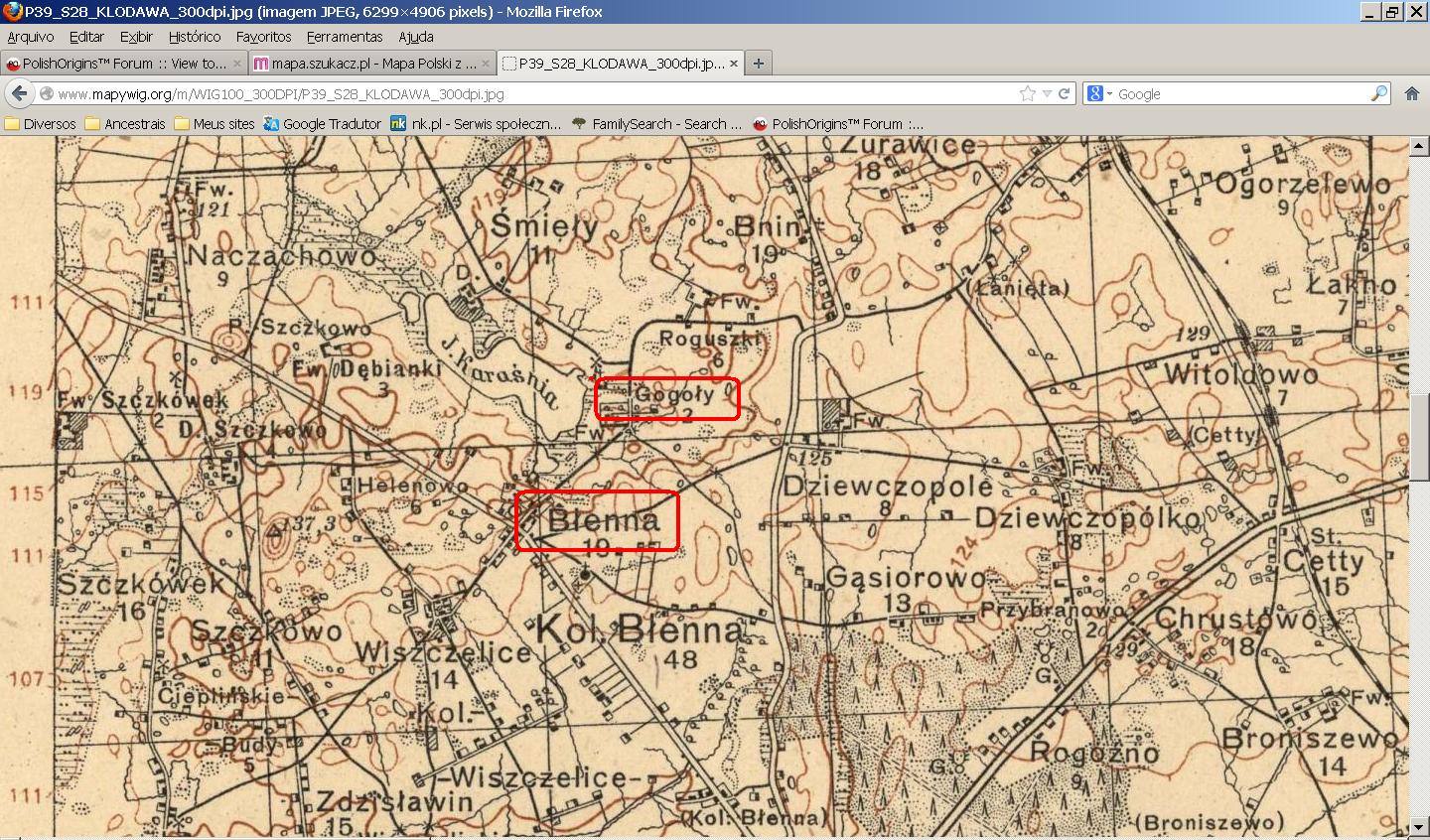Open the Arquivo menu
This screenshot has height=840, width=1430.
click(30, 37)
